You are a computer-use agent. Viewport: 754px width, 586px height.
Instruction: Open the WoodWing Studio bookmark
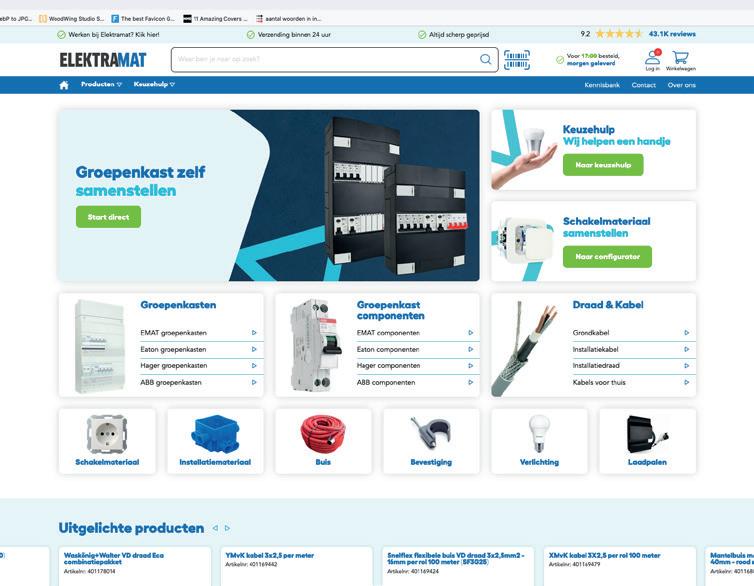pos(72,19)
